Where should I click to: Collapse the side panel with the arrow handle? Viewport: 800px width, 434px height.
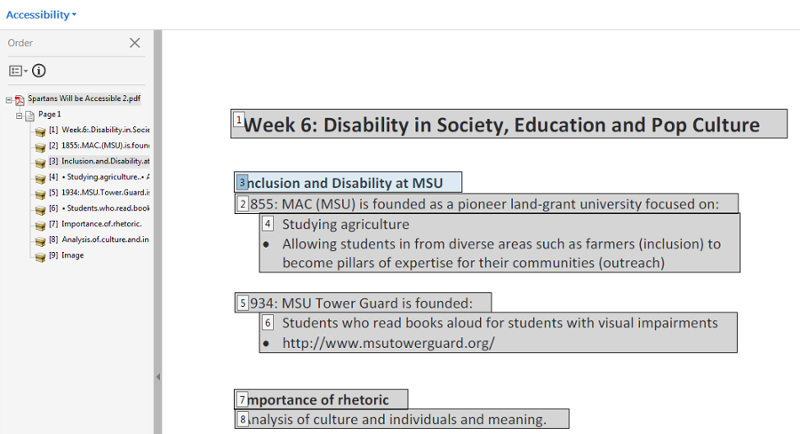tap(158, 377)
